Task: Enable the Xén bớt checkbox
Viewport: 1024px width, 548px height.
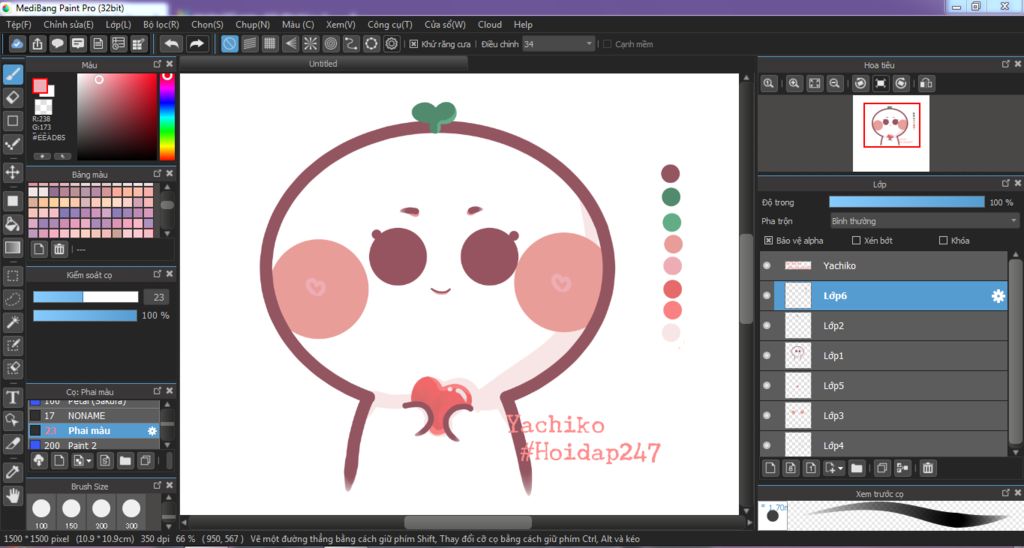Action: 856,240
